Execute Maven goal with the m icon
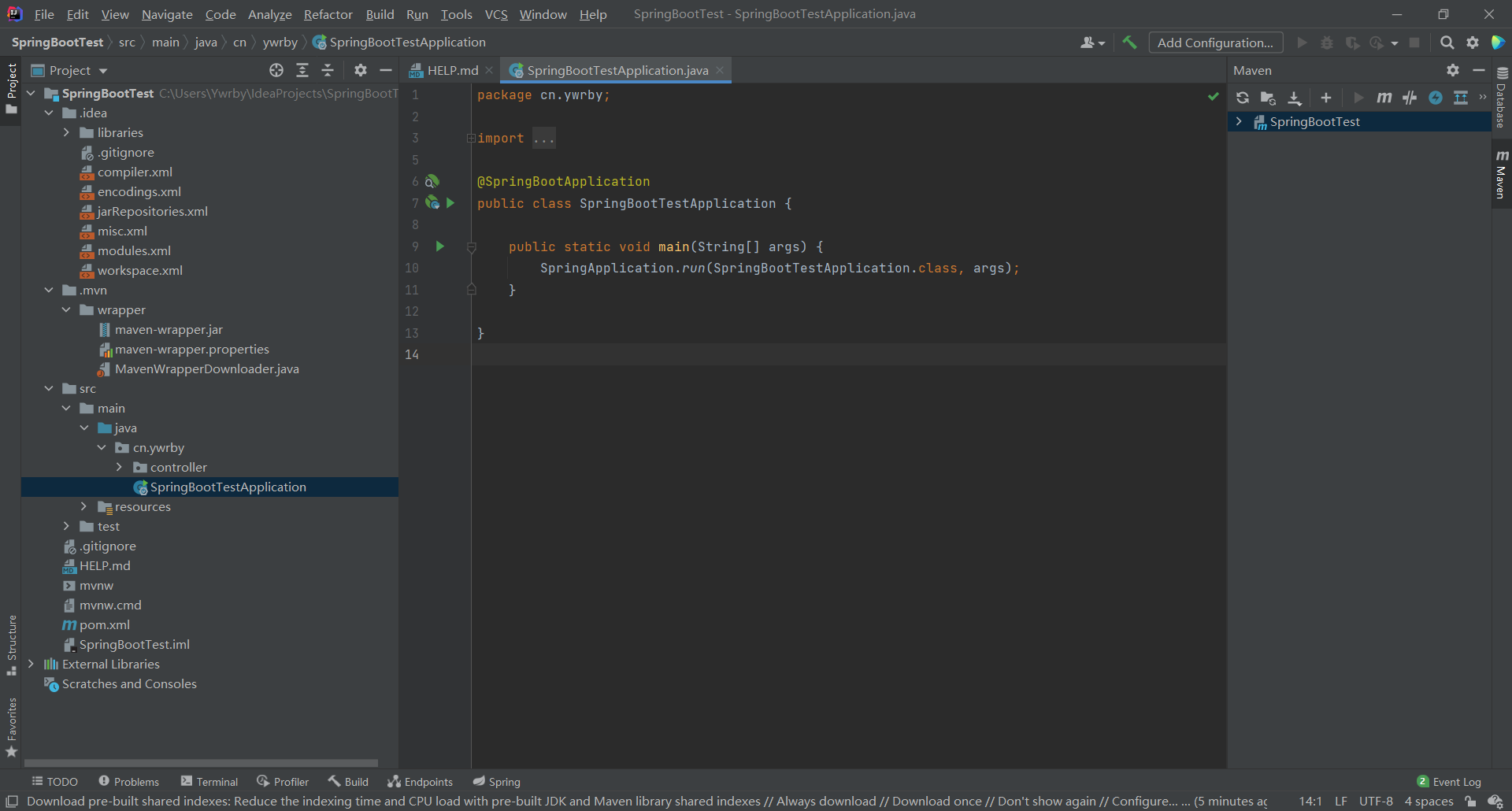This screenshot has height=811, width=1512. [x=1384, y=98]
